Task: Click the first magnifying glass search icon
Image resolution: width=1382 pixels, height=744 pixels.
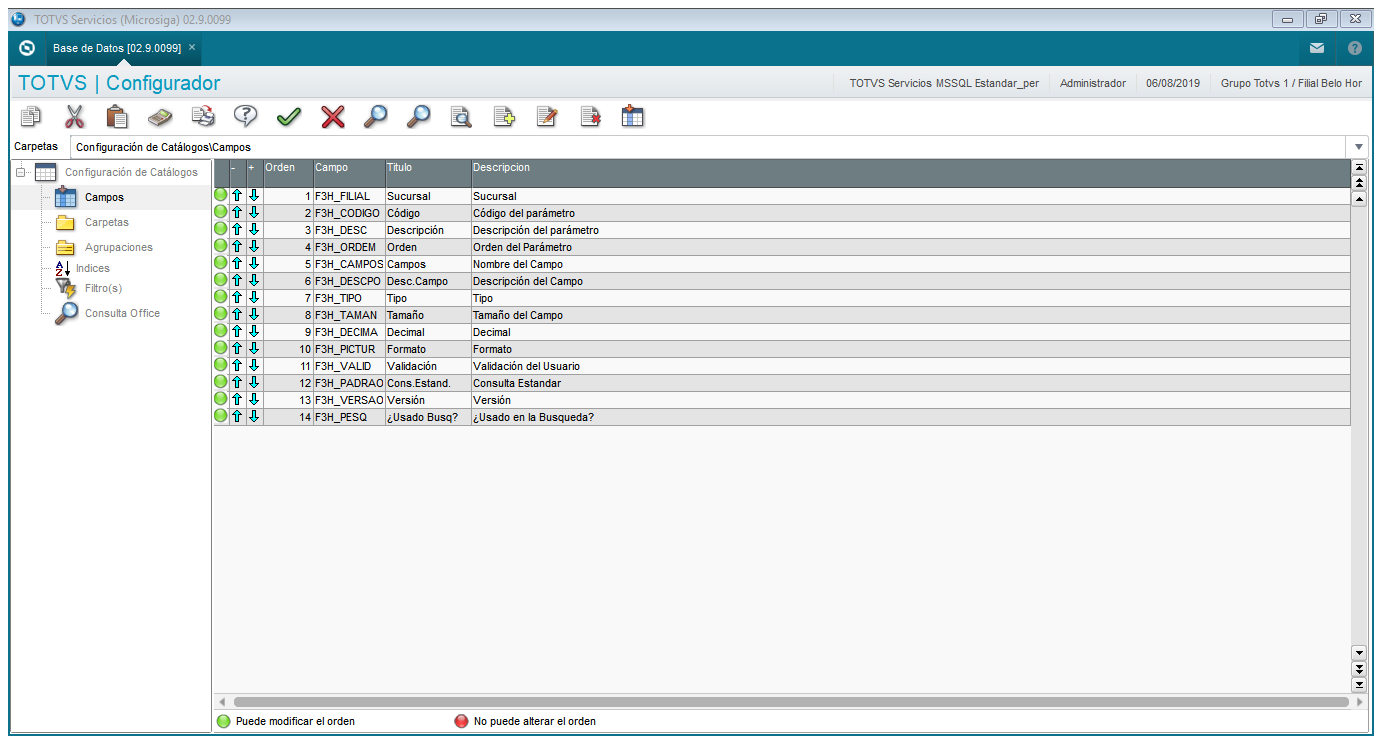Action: coord(375,117)
